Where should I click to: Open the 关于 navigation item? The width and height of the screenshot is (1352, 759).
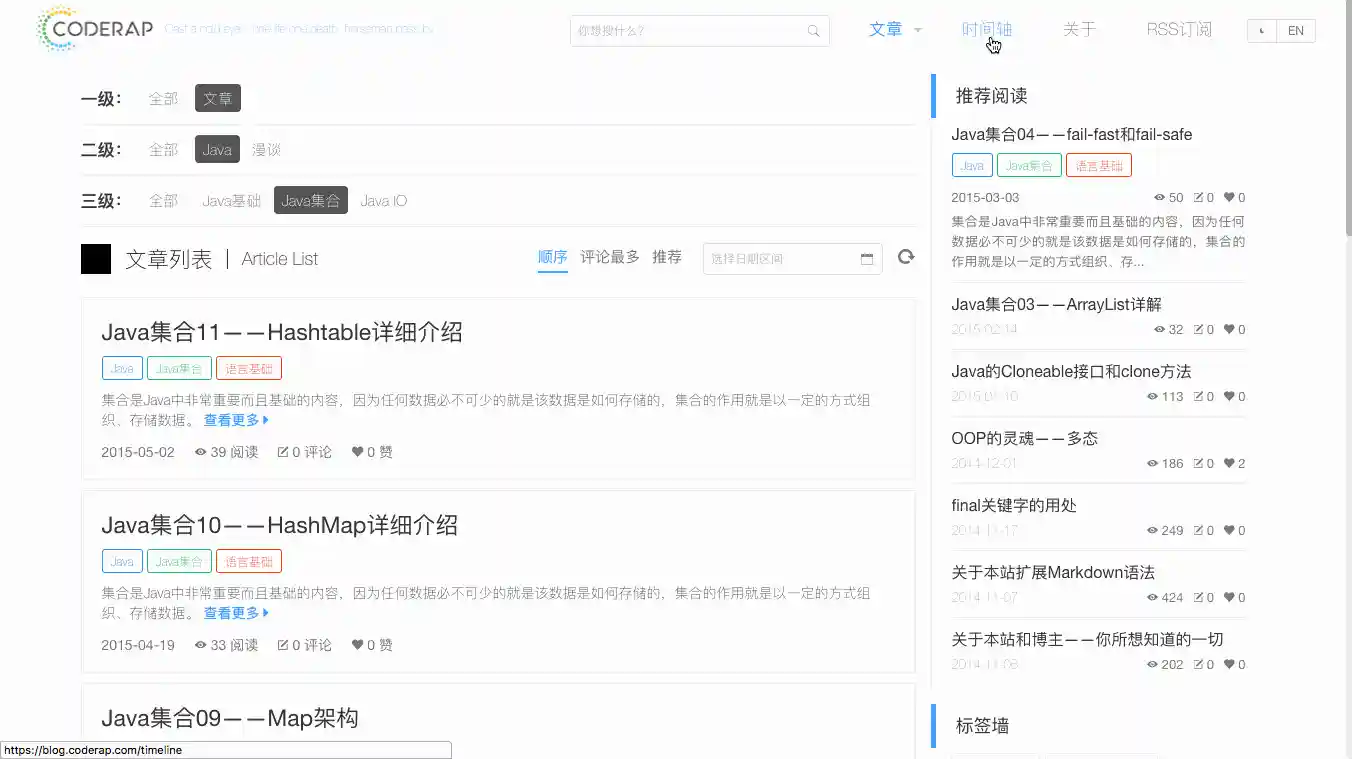click(1080, 30)
